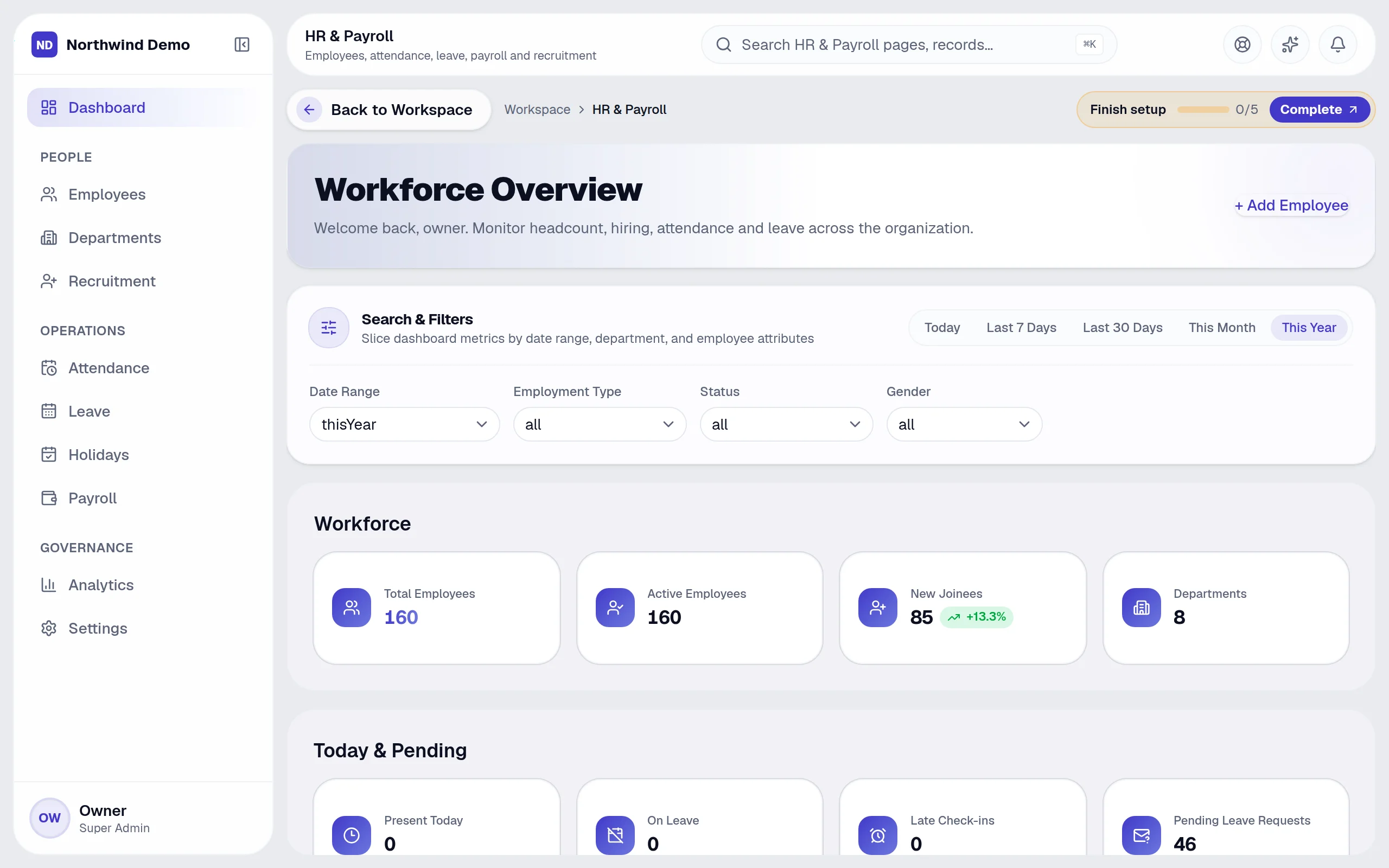Click the Complete setup button
This screenshot has height=868, width=1389.
pos(1319,109)
